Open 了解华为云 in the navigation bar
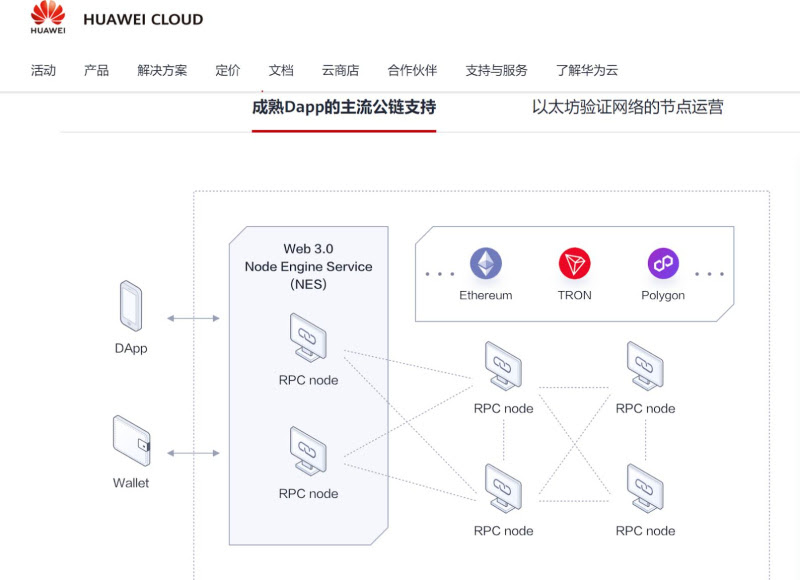 587,70
